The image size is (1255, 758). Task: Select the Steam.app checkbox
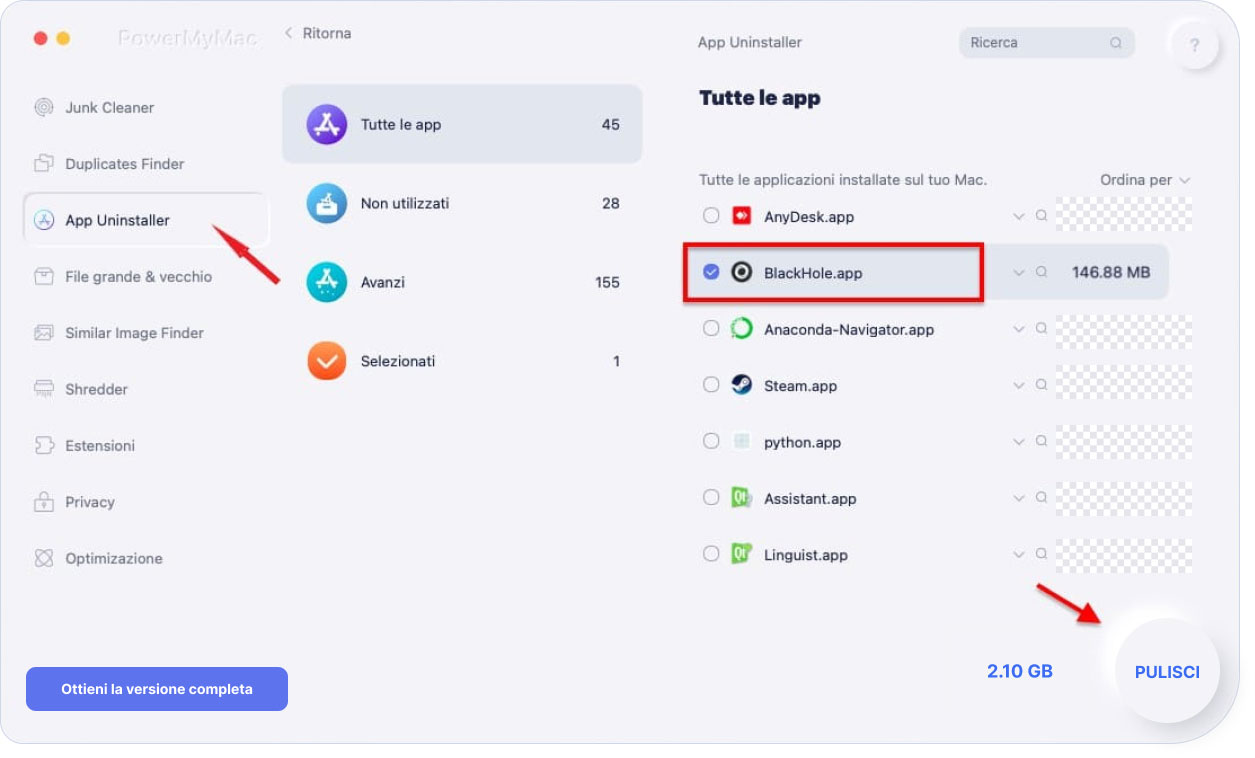(x=711, y=385)
